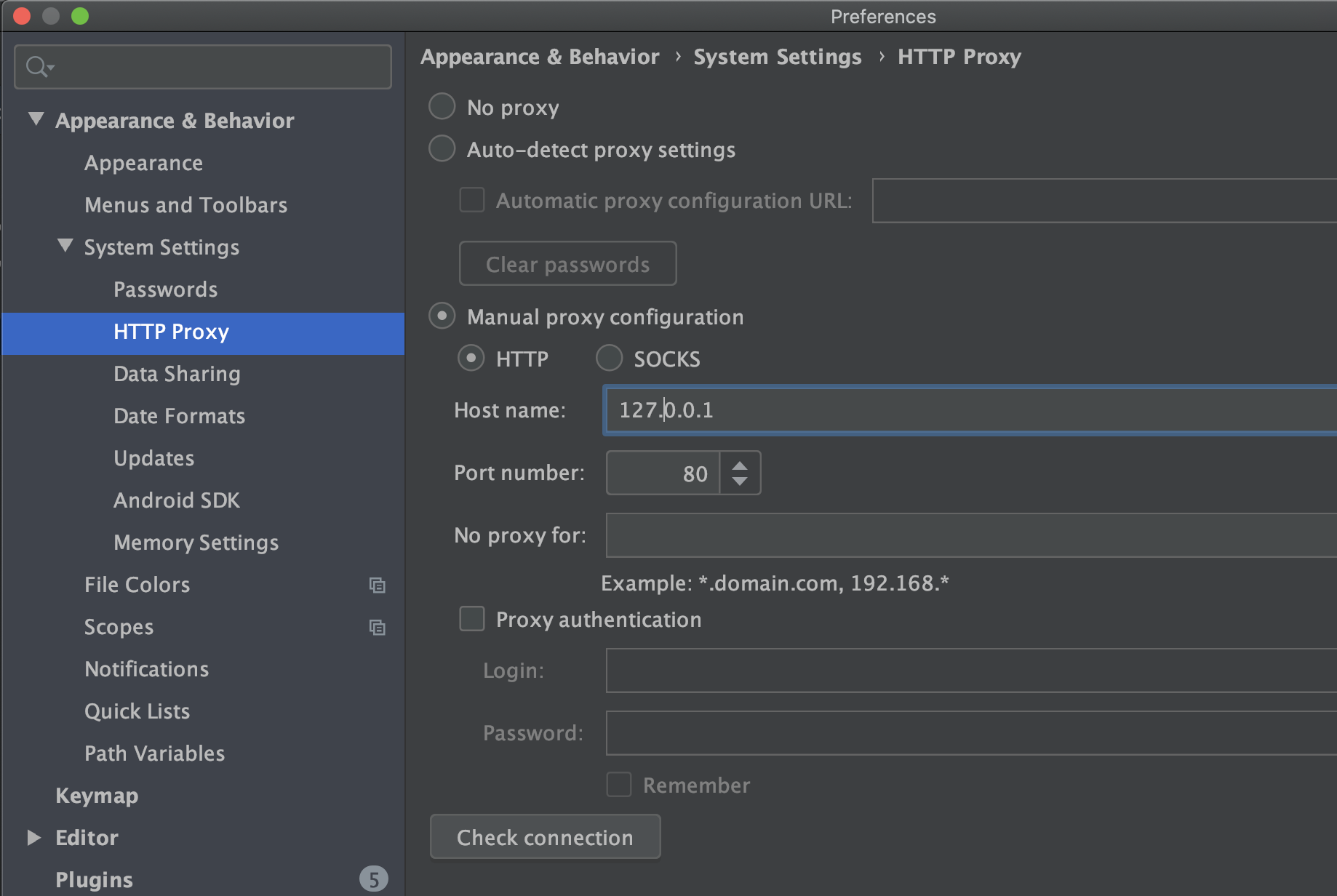Click the Scopes project-scope icon
1337x896 pixels.
point(377,627)
